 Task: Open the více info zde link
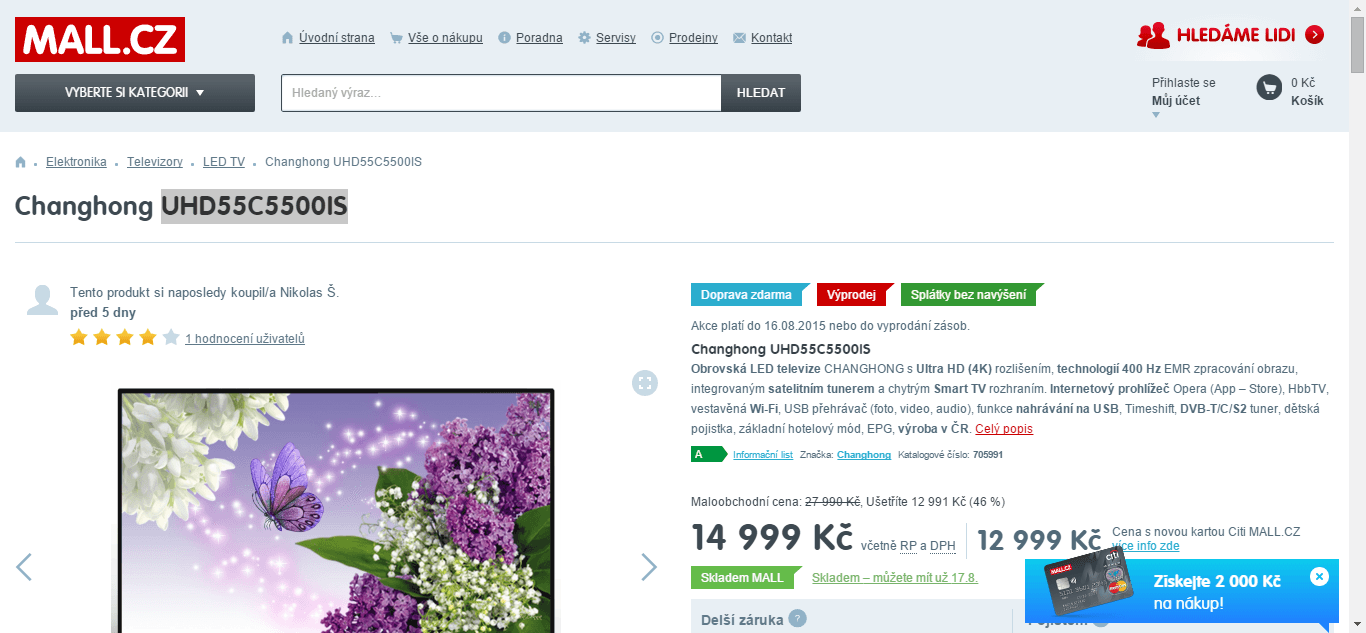click(1146, 546)
